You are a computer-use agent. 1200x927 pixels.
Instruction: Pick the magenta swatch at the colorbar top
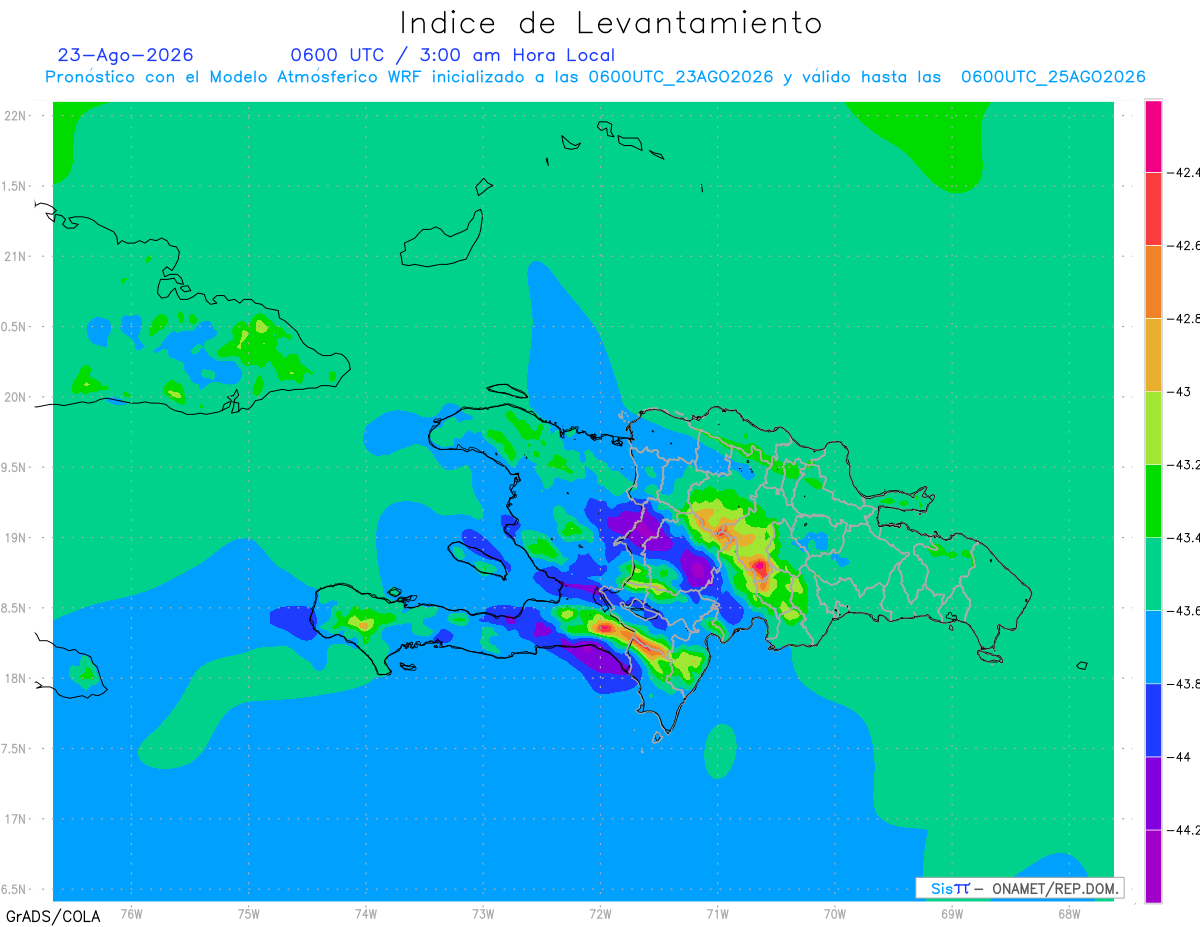(1153, 136)
